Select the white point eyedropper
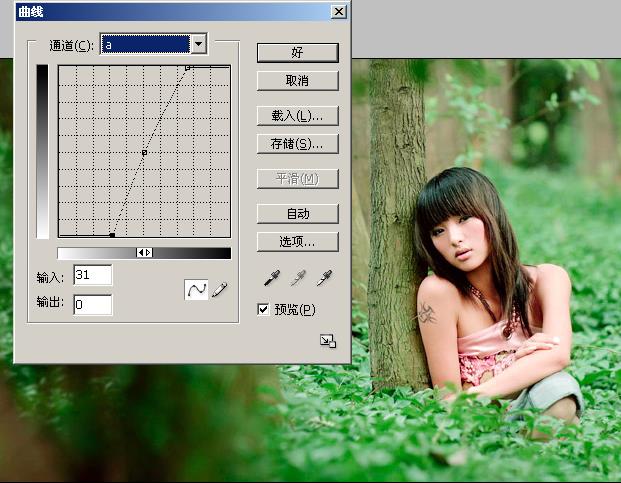 coord(324,278)
